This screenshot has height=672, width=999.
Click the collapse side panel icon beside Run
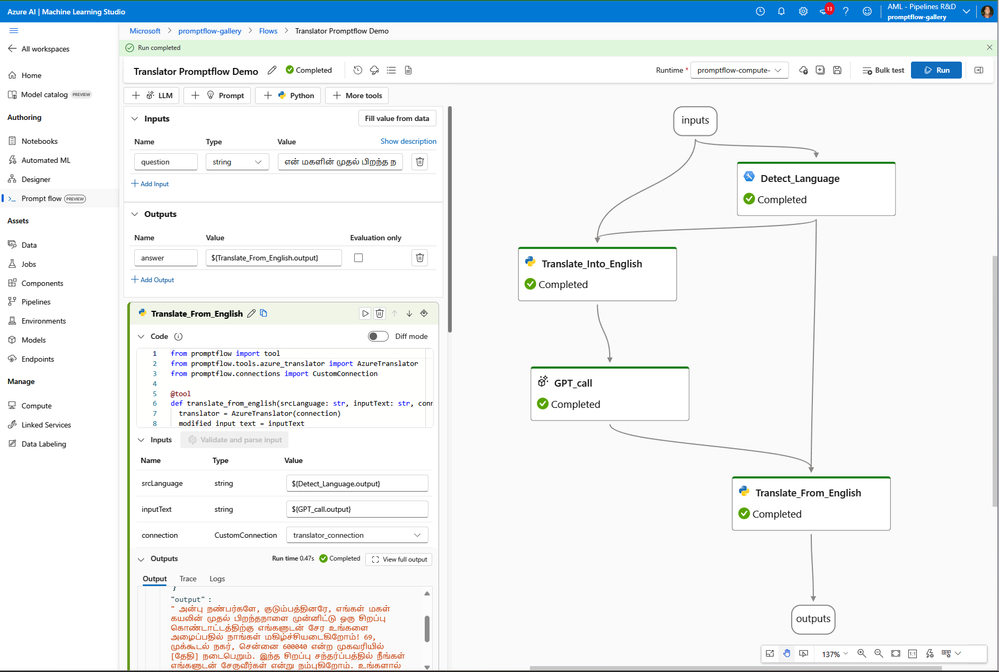click(x=979, y=70)
